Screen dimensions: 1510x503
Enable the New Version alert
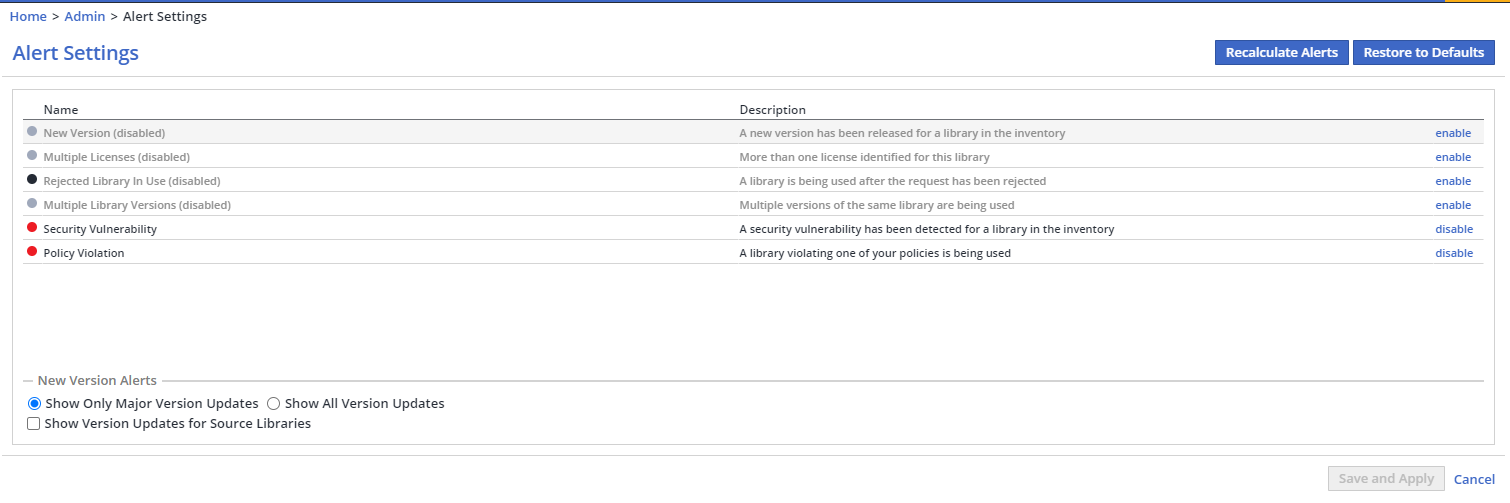1453,133
